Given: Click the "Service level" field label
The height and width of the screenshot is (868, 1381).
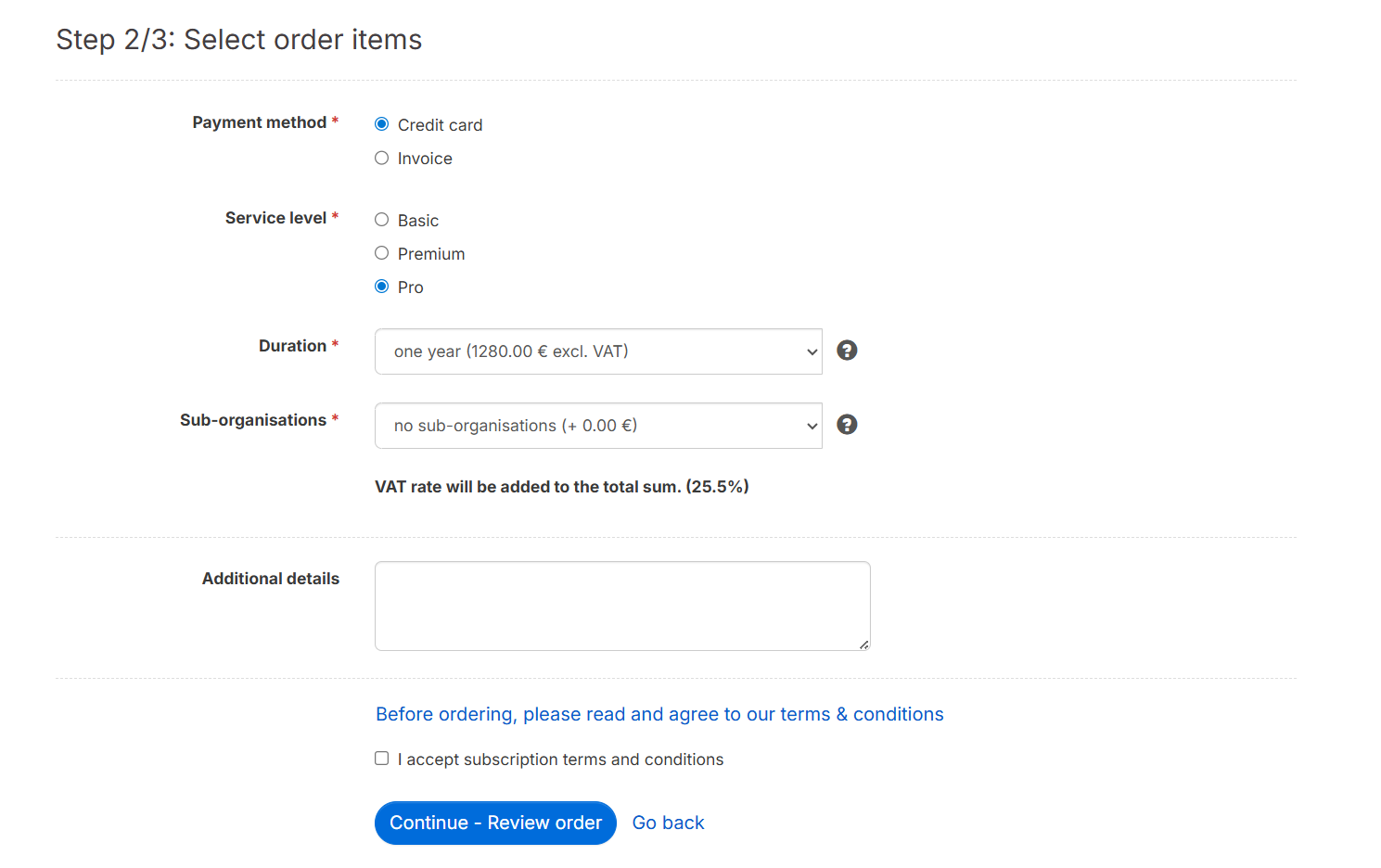Looking at the screenshot, I should [x=275, y=218].
